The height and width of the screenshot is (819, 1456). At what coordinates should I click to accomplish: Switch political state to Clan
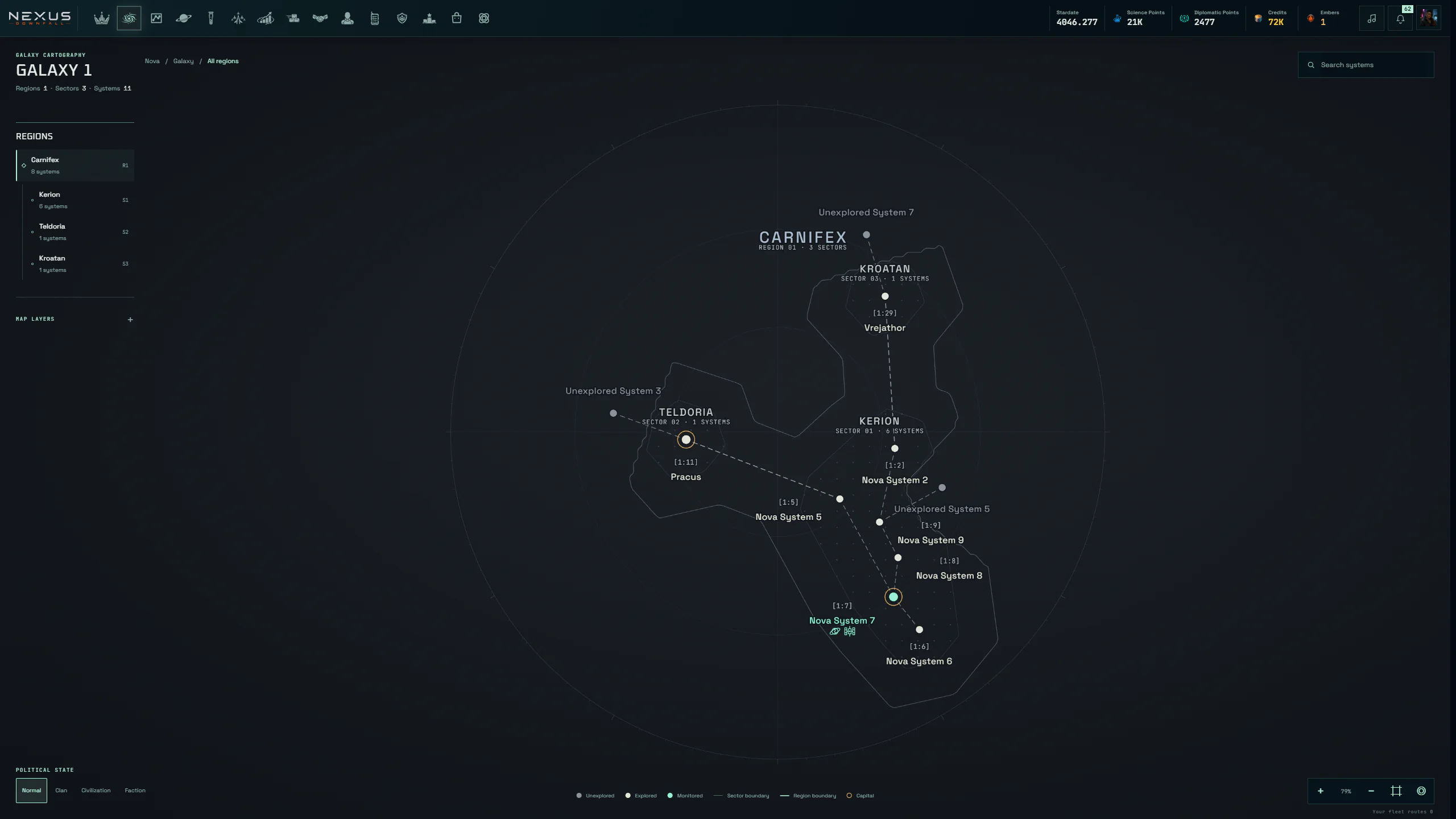(61, 791)
